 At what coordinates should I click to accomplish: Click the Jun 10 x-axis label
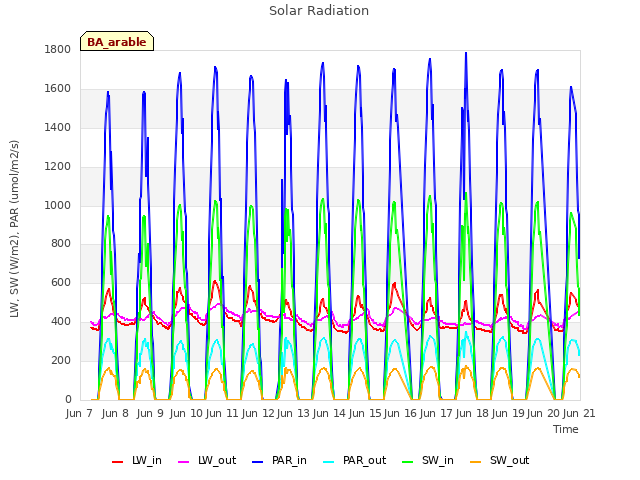coord(186,413)
